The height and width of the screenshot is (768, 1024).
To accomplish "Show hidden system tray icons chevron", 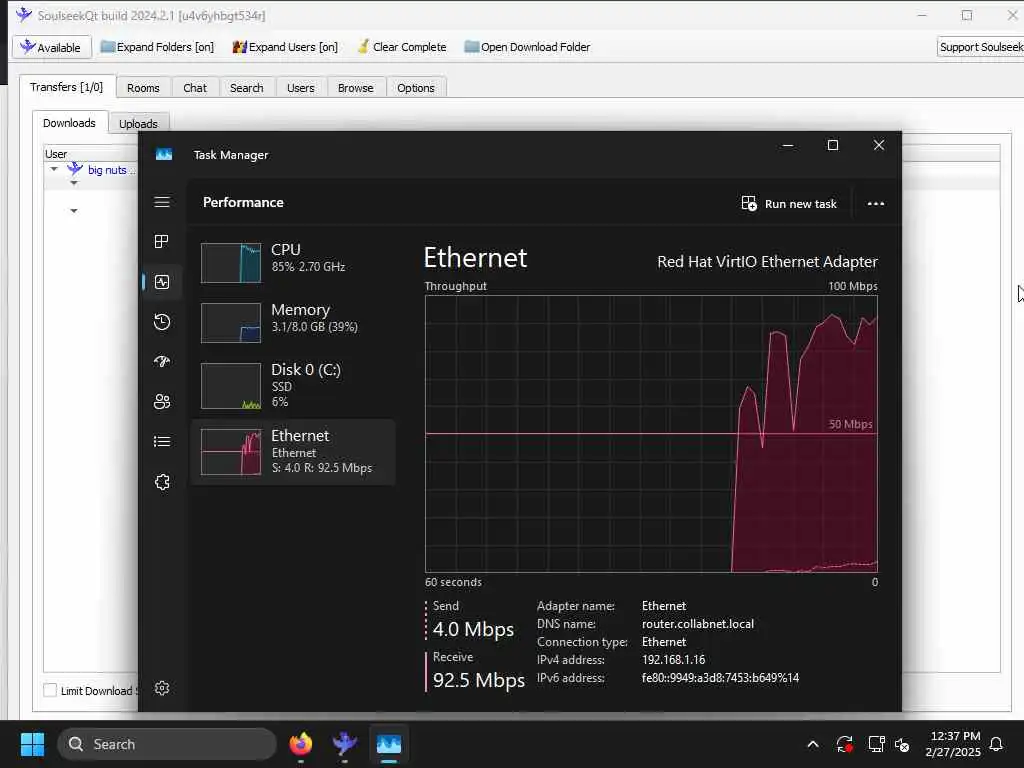I will point(812,744).
